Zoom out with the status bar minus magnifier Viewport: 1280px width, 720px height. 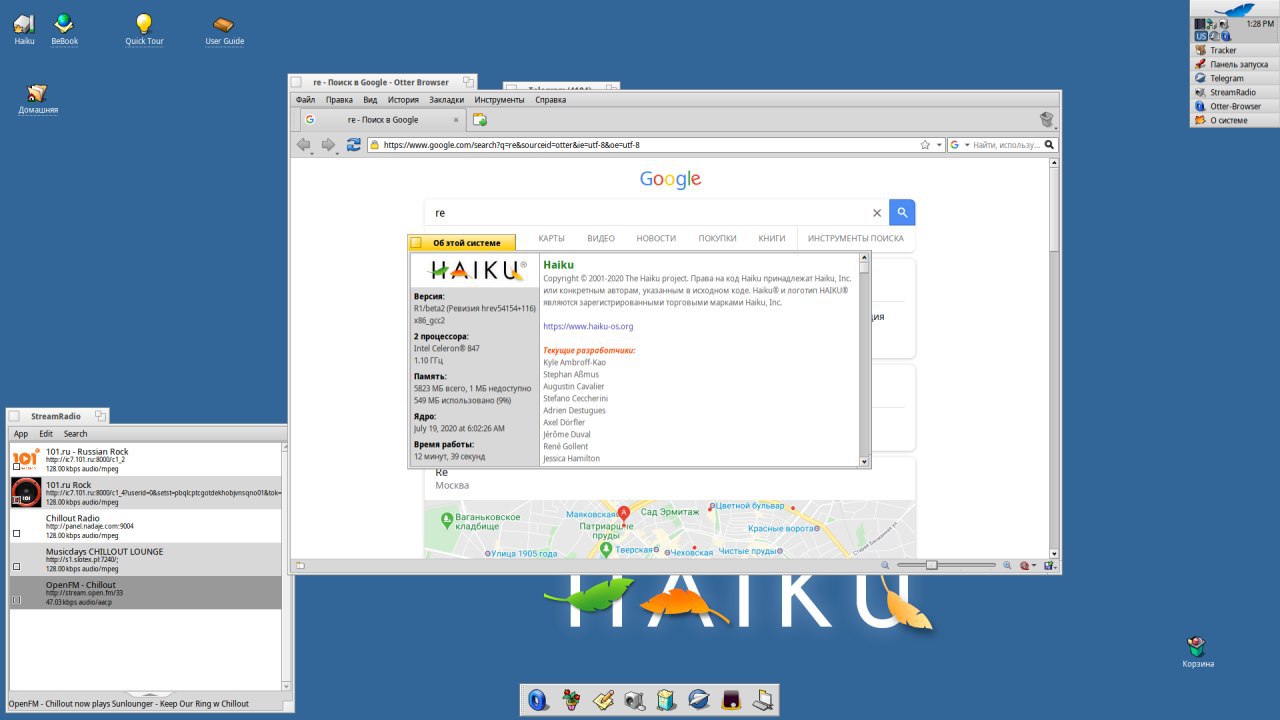[885, 566]
